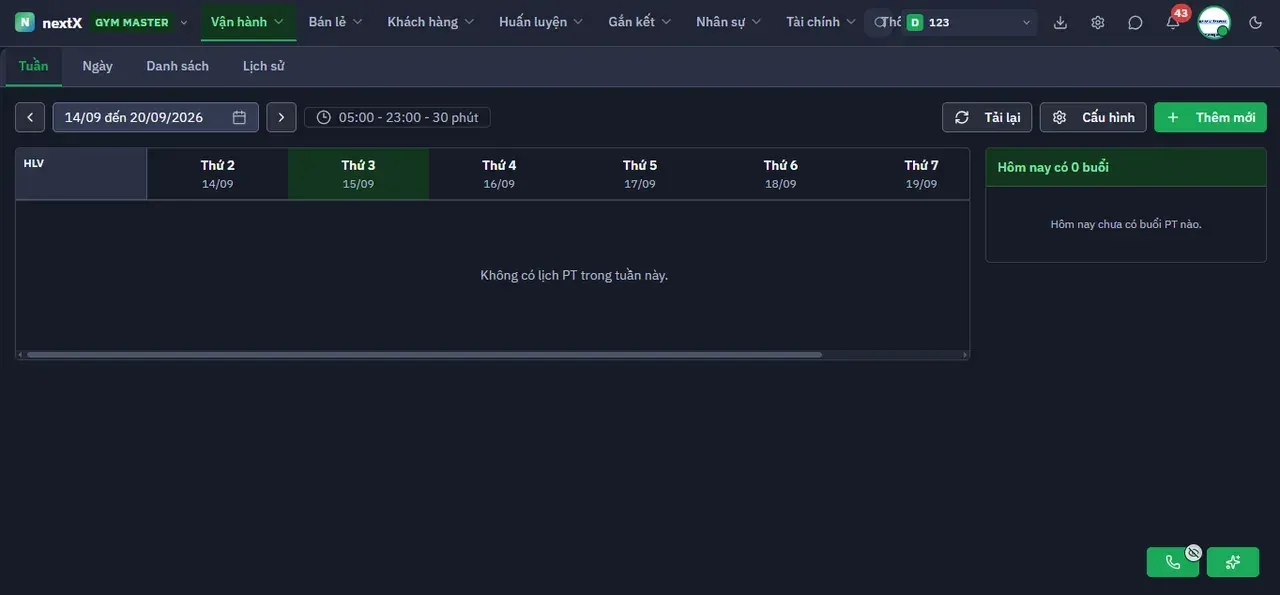Open the 123 branch selector dropdown
The image size is (1280, 595).
[968, 22]
